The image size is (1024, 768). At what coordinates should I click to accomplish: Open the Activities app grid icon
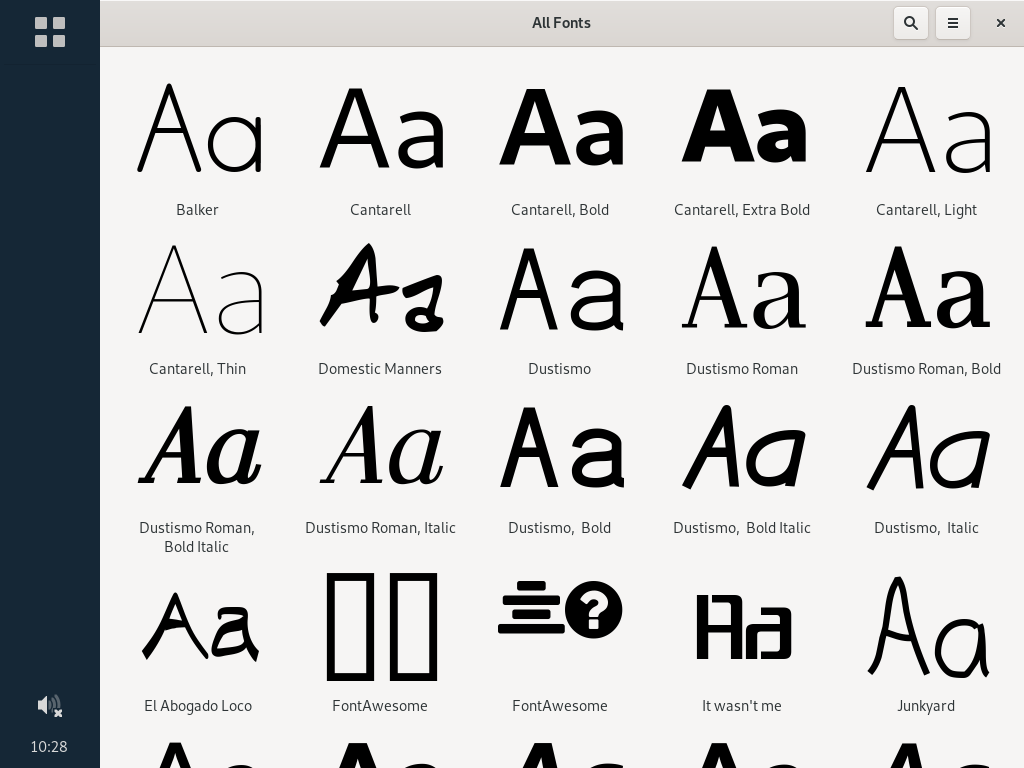point(49,32)
